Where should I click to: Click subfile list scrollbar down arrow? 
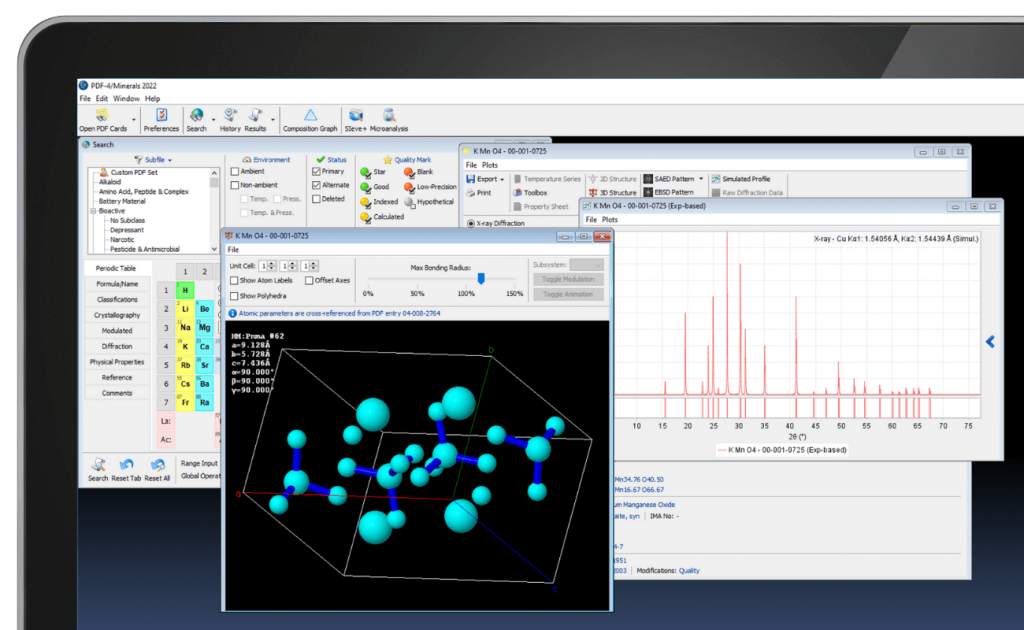[x=214, y=249]
